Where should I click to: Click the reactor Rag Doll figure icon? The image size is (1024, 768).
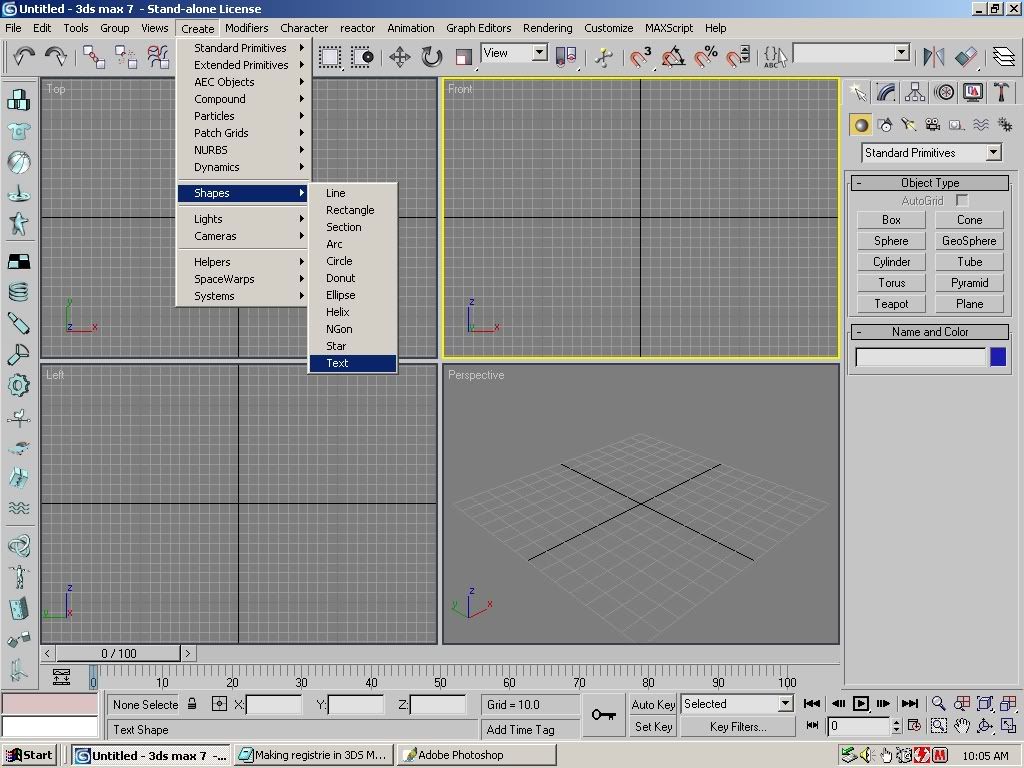pyautogui.click(x=18, y=577)
